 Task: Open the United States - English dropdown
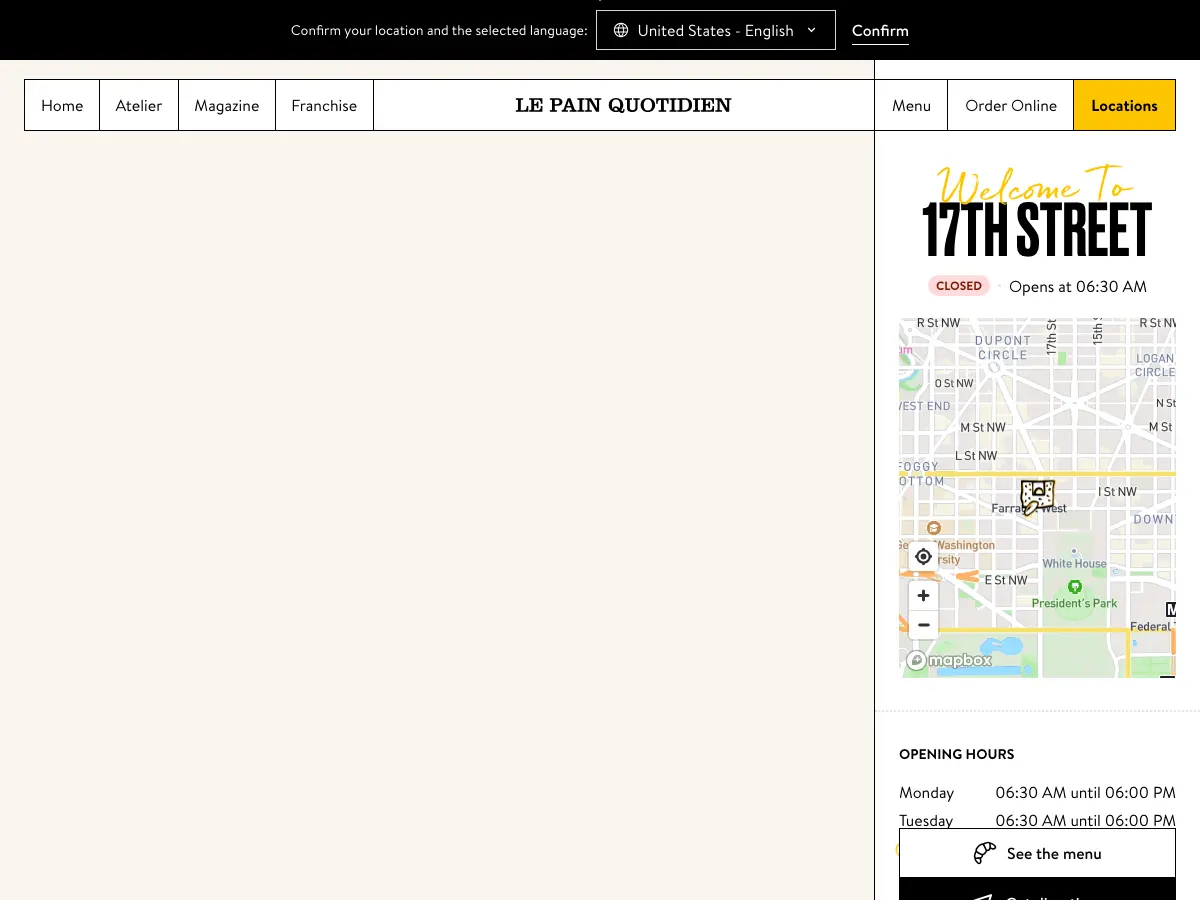(x=715, y=30)
